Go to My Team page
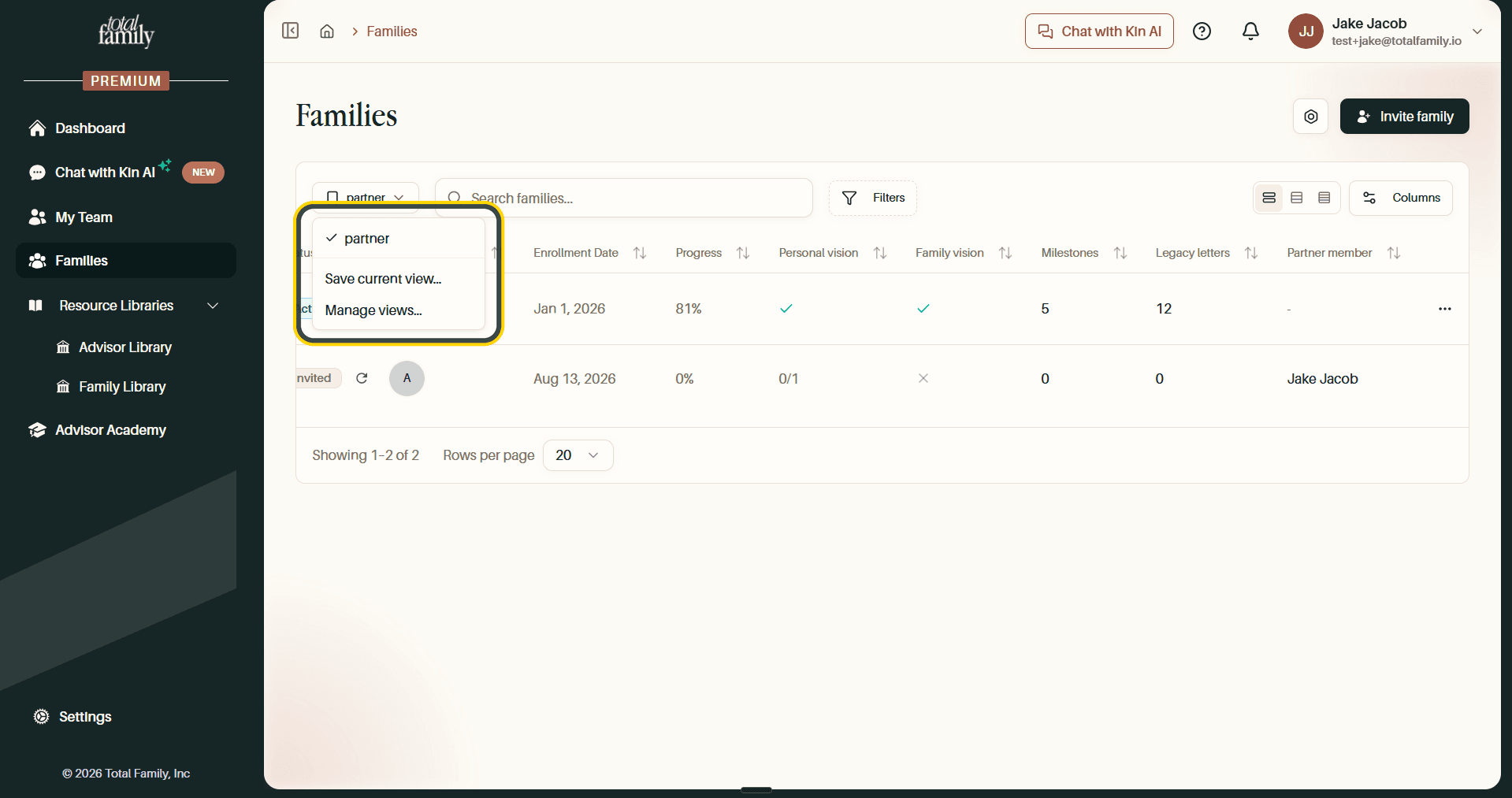Image resolution: width=1512 pixels, height=798 pixels. tap(126, 217)
